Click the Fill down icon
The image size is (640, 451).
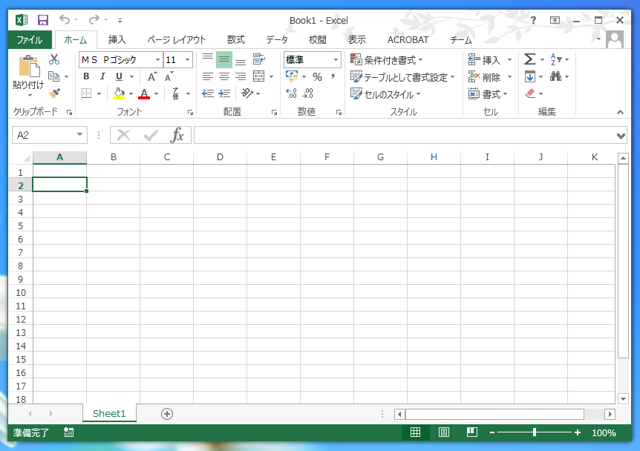click(530, 76)
